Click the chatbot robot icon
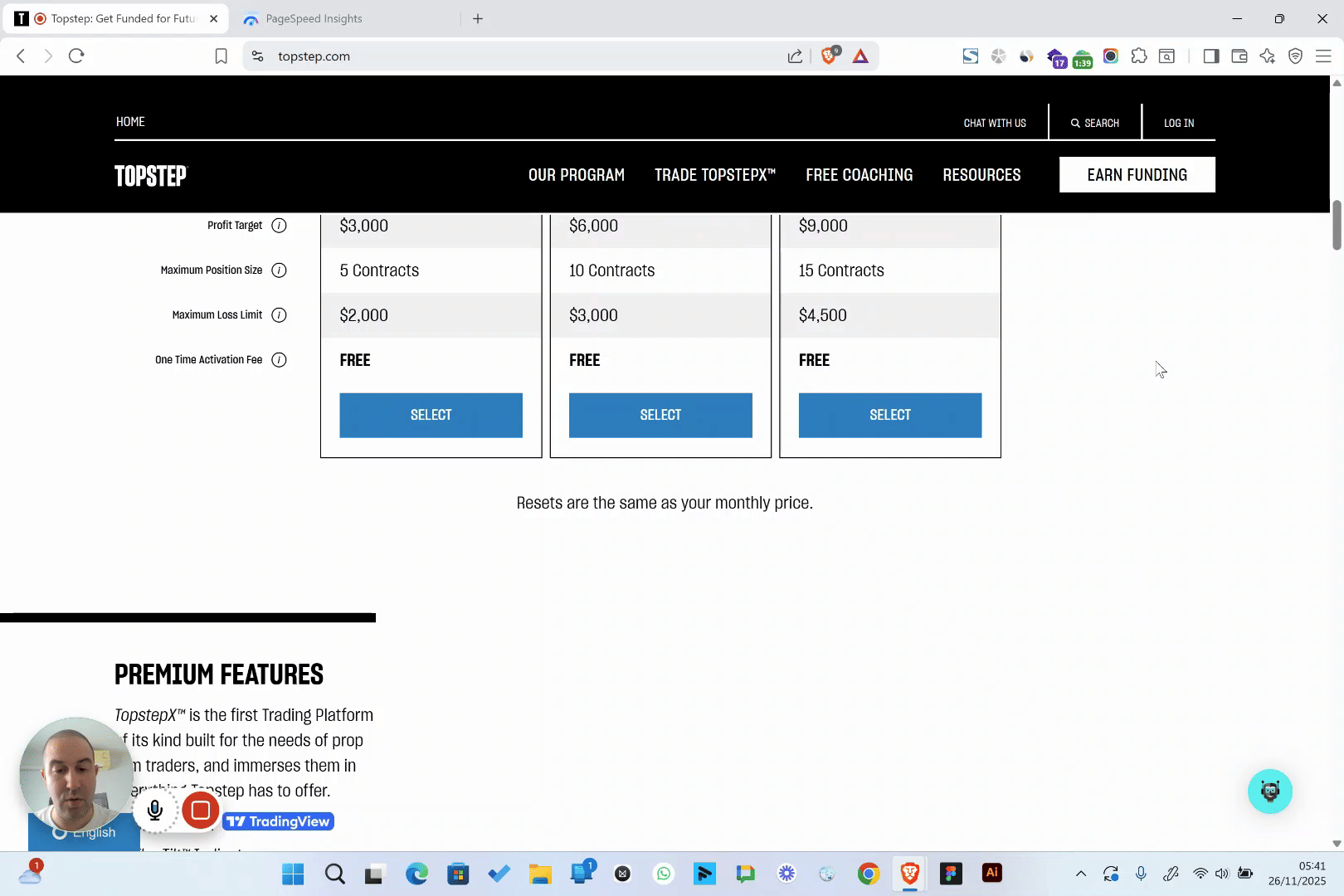 tap(1269, 791)
